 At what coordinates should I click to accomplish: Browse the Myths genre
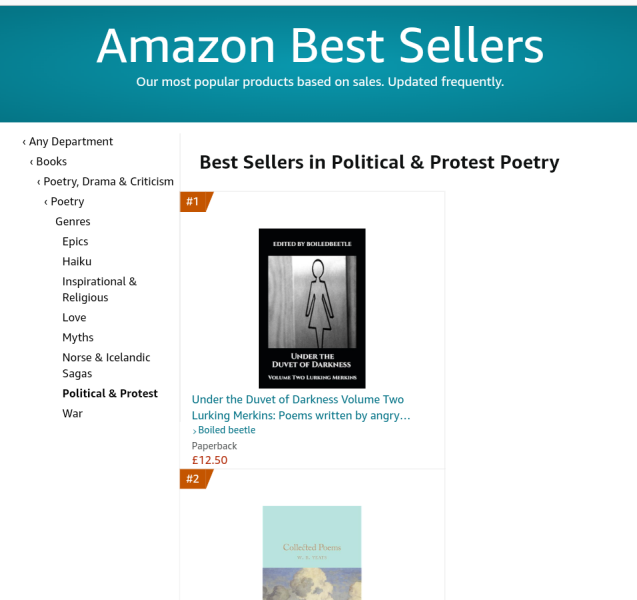pyautogui.click(x=78, y=338)
